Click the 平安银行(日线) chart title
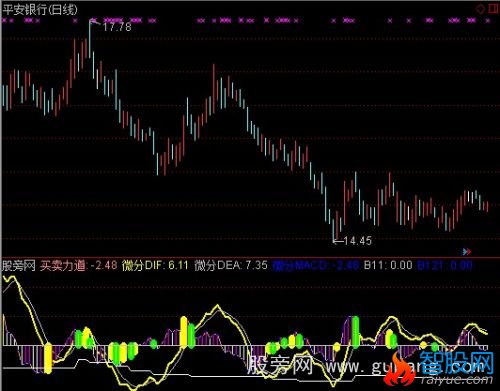Image resolution: width=500 pixels, height=391 pixels. [40, 9]
